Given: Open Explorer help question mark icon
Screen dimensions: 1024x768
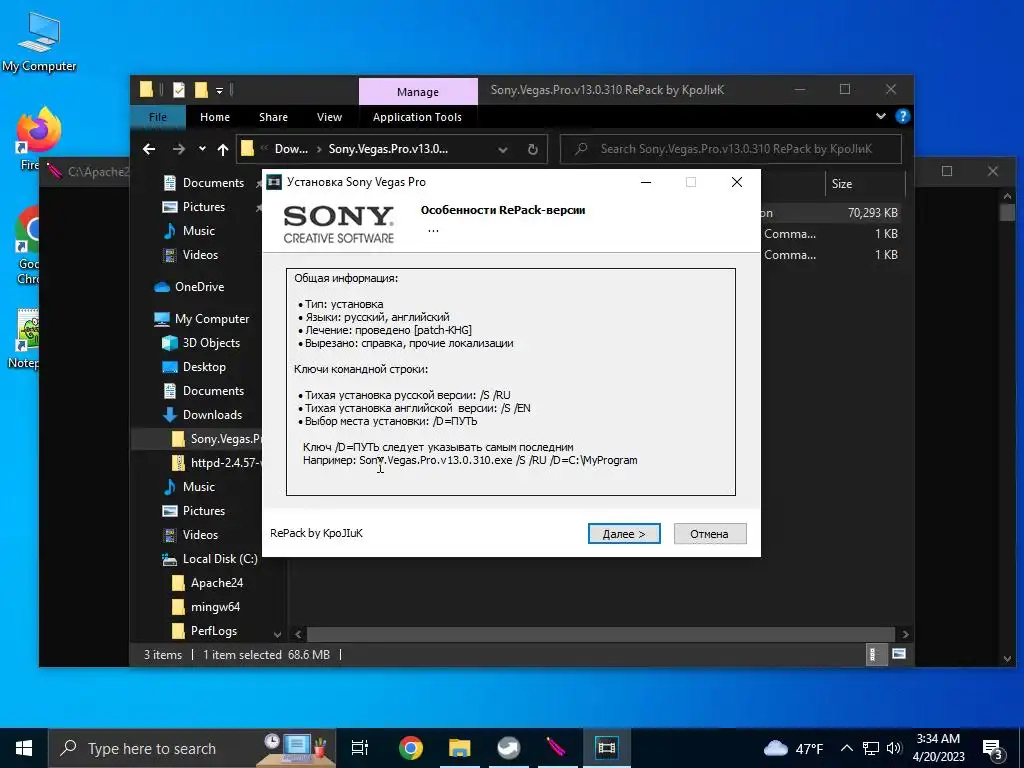Looking at the screenshot, I should (x=903, y=116).
